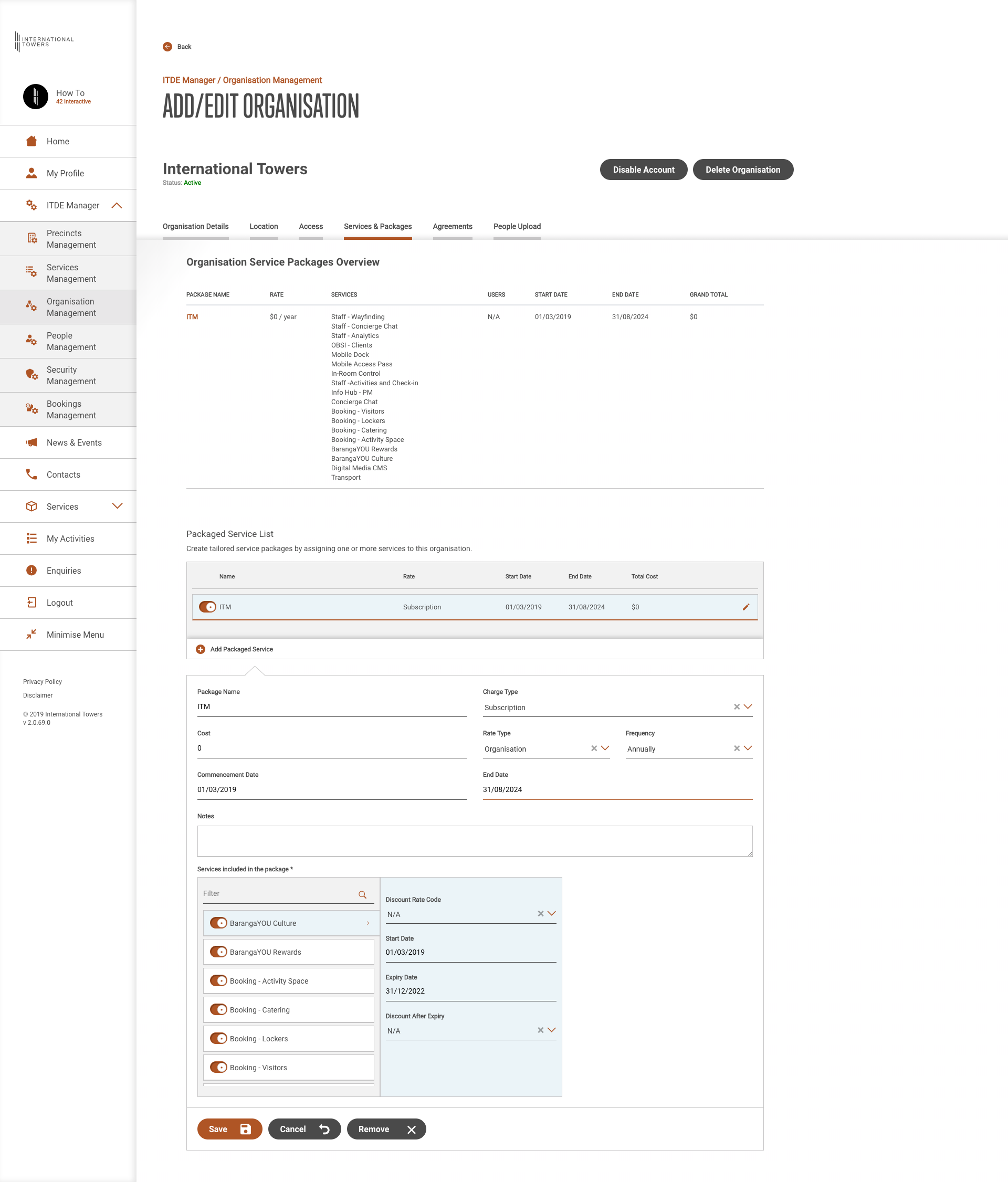Screen dimensions: 1008x1182
Task: Toggle Booking - Catering service
Action: point(218,1010)
